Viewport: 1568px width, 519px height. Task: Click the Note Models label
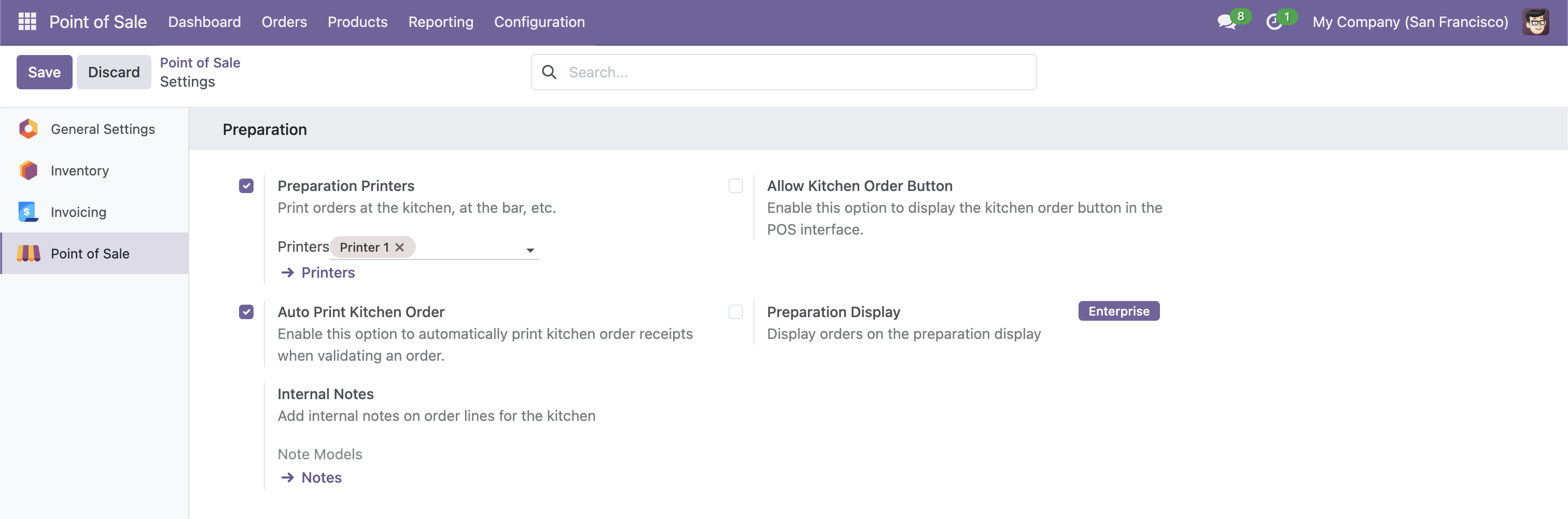(x=319, y=455)
